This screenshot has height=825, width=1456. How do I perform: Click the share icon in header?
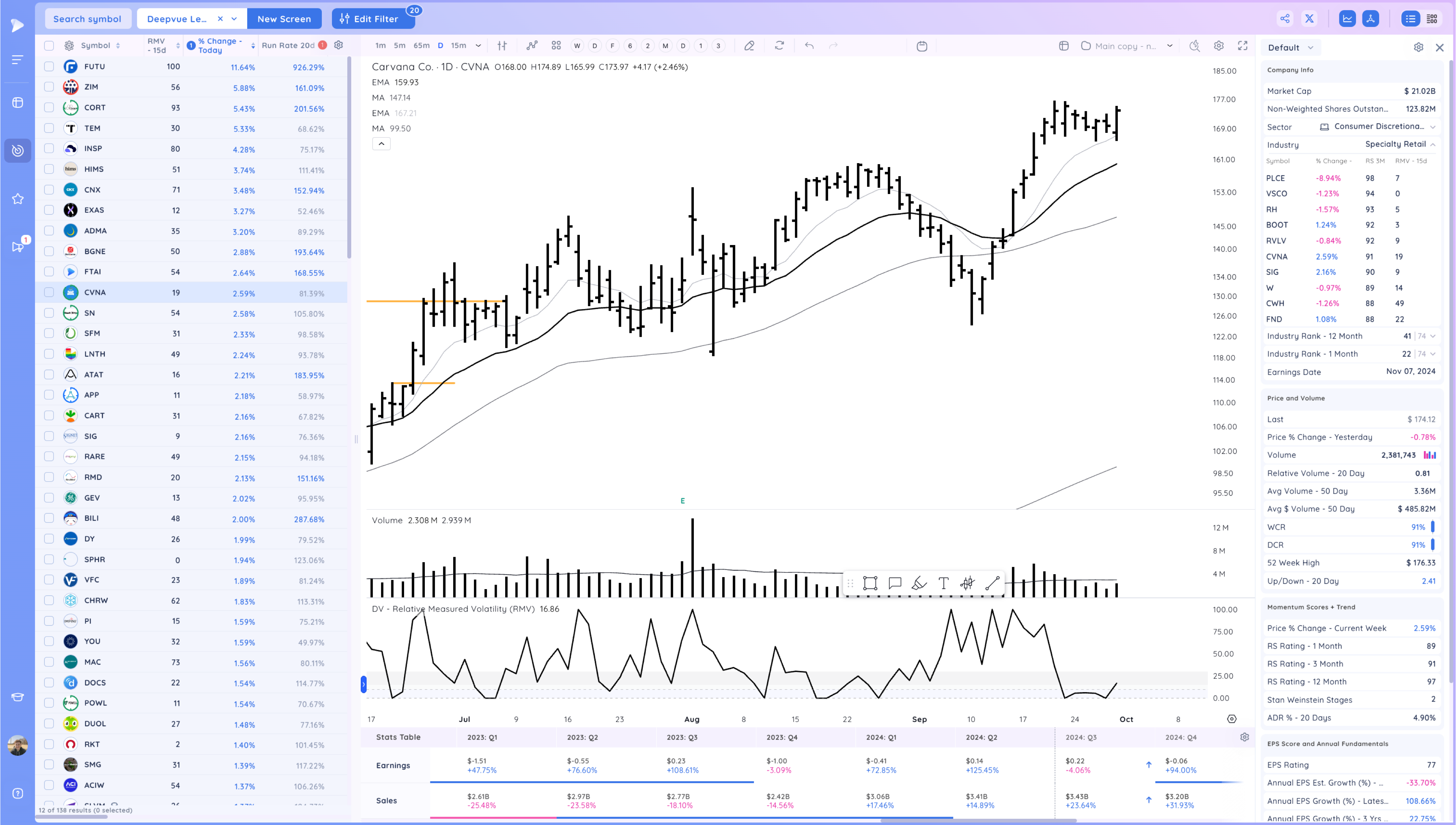(1285, 19)
